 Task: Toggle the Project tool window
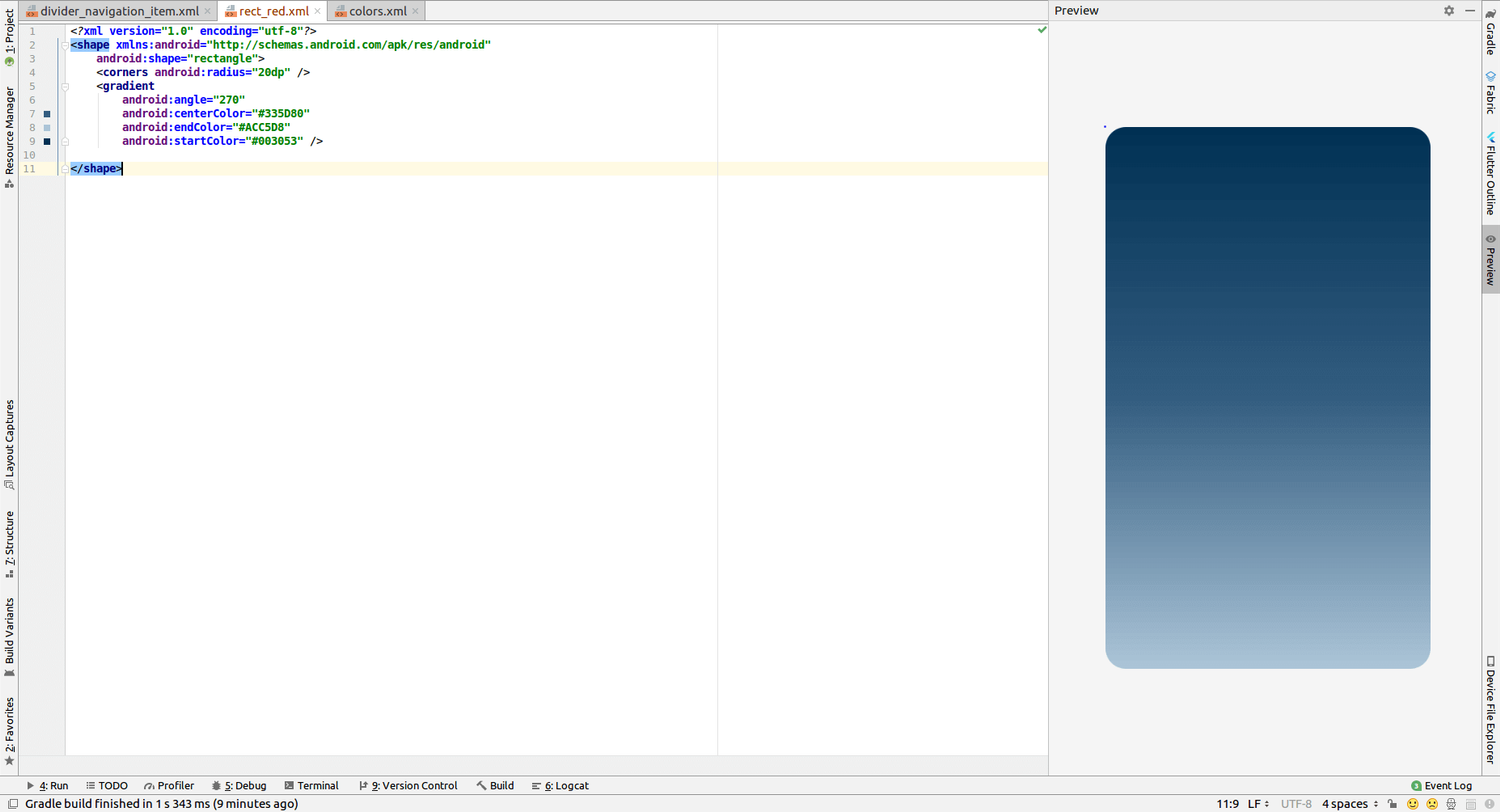click(9, 40)
